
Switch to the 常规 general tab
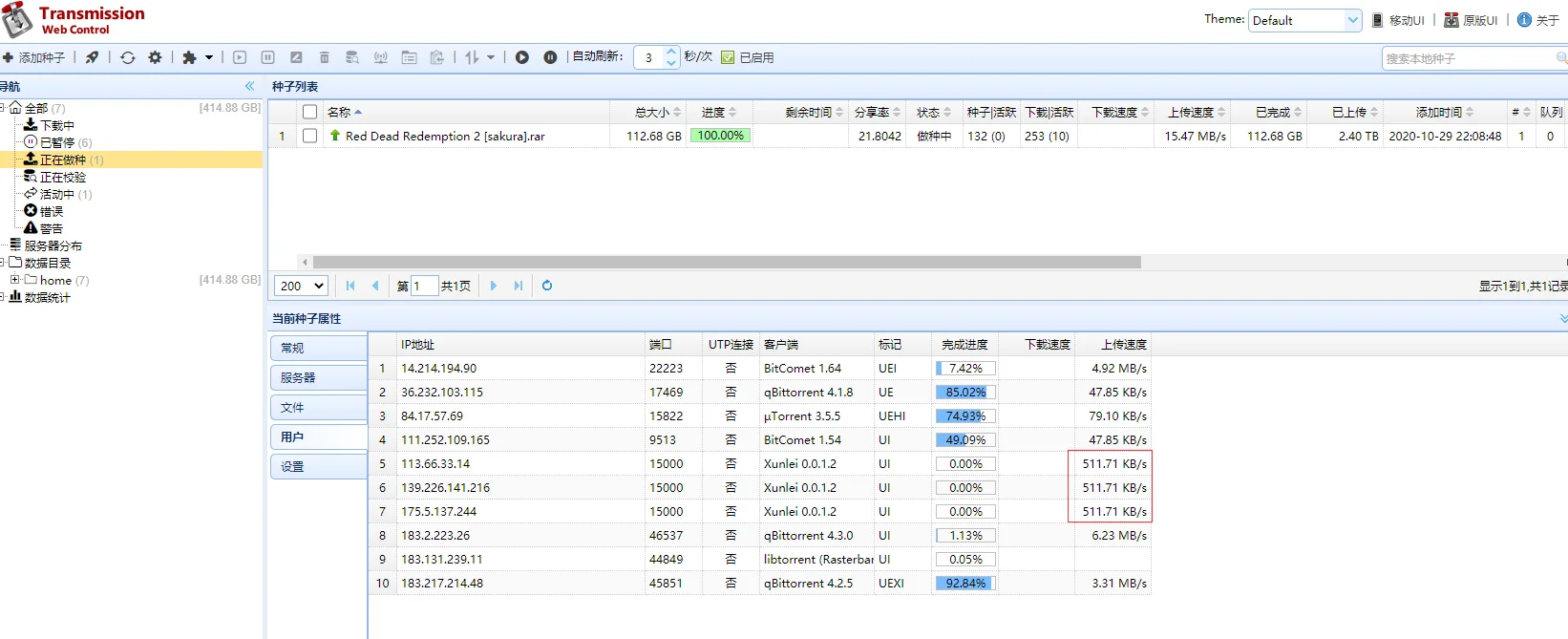[318, 348]
